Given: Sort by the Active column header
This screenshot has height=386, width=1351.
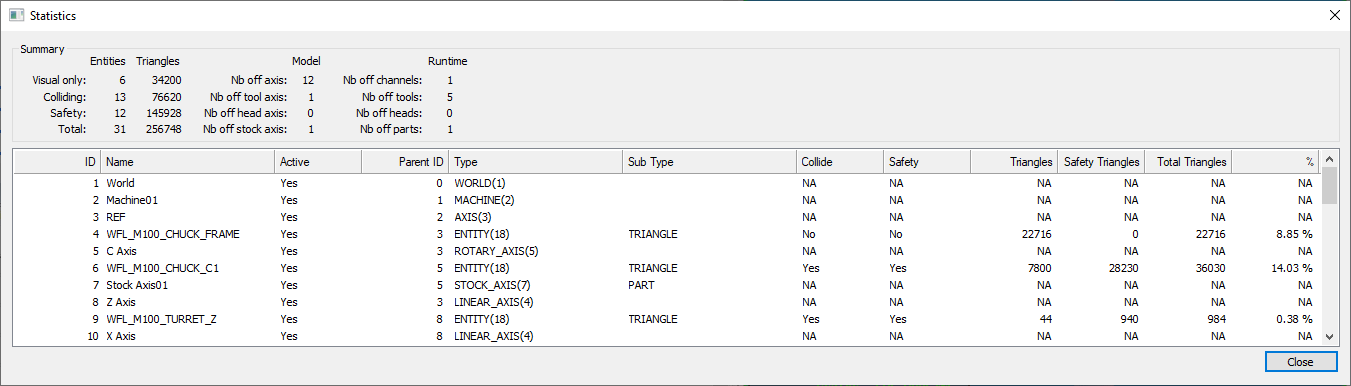Looking at the screenshot, I should (x=317, y=161).
